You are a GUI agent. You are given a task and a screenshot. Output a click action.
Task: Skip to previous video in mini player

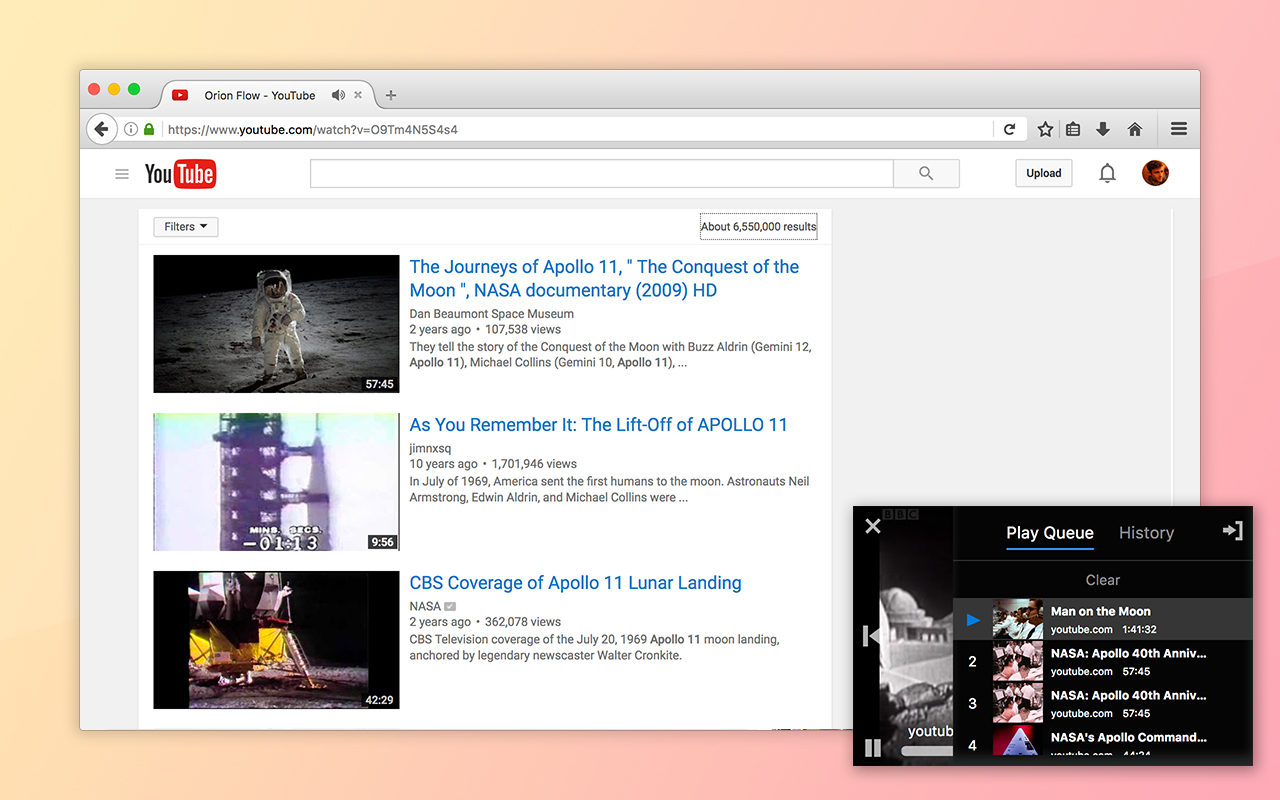pyautogui.click(x=871, y=636)
